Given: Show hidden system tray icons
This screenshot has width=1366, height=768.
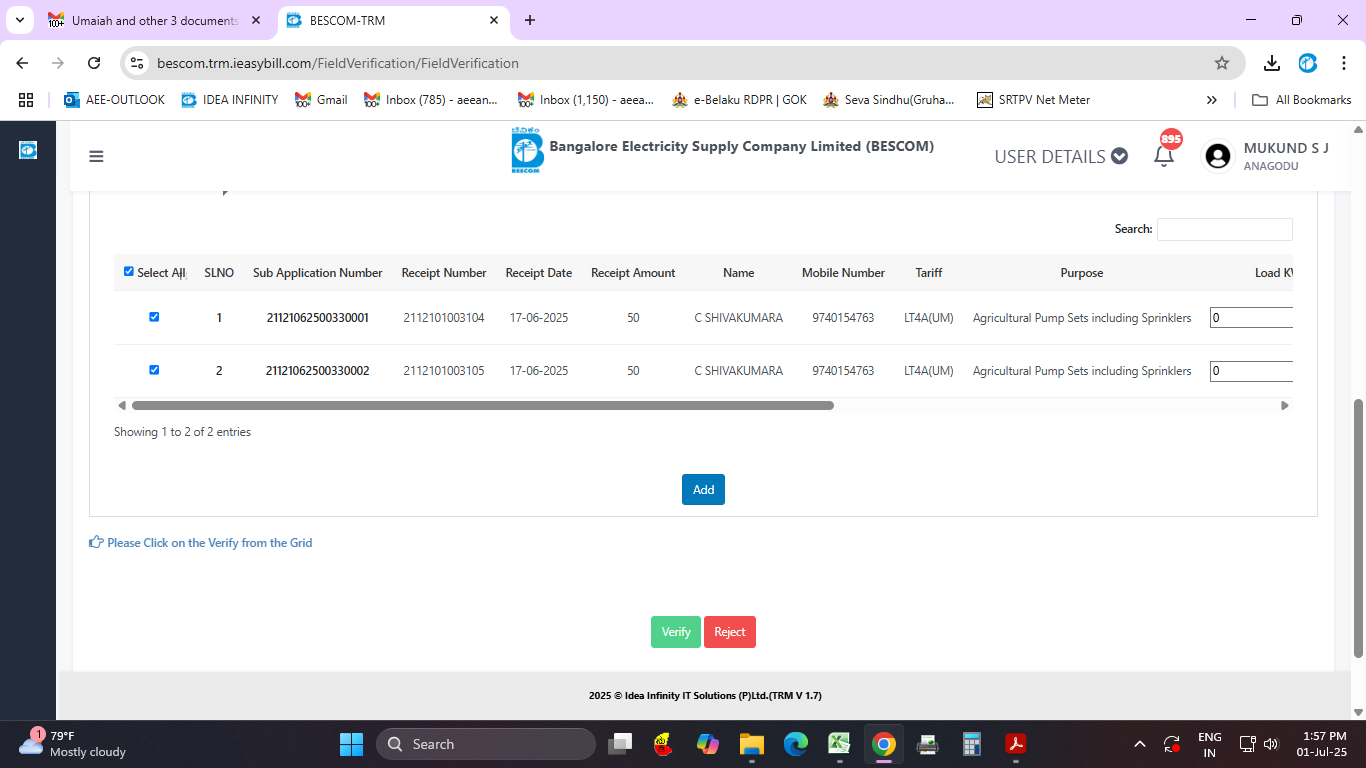Looking at the screenshot, I should coord(1140,744).
